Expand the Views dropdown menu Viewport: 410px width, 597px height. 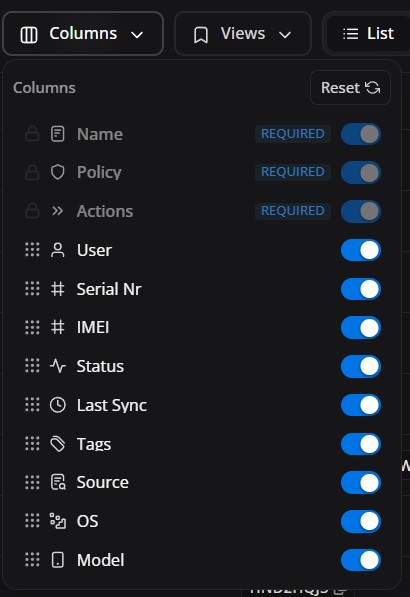243,34
